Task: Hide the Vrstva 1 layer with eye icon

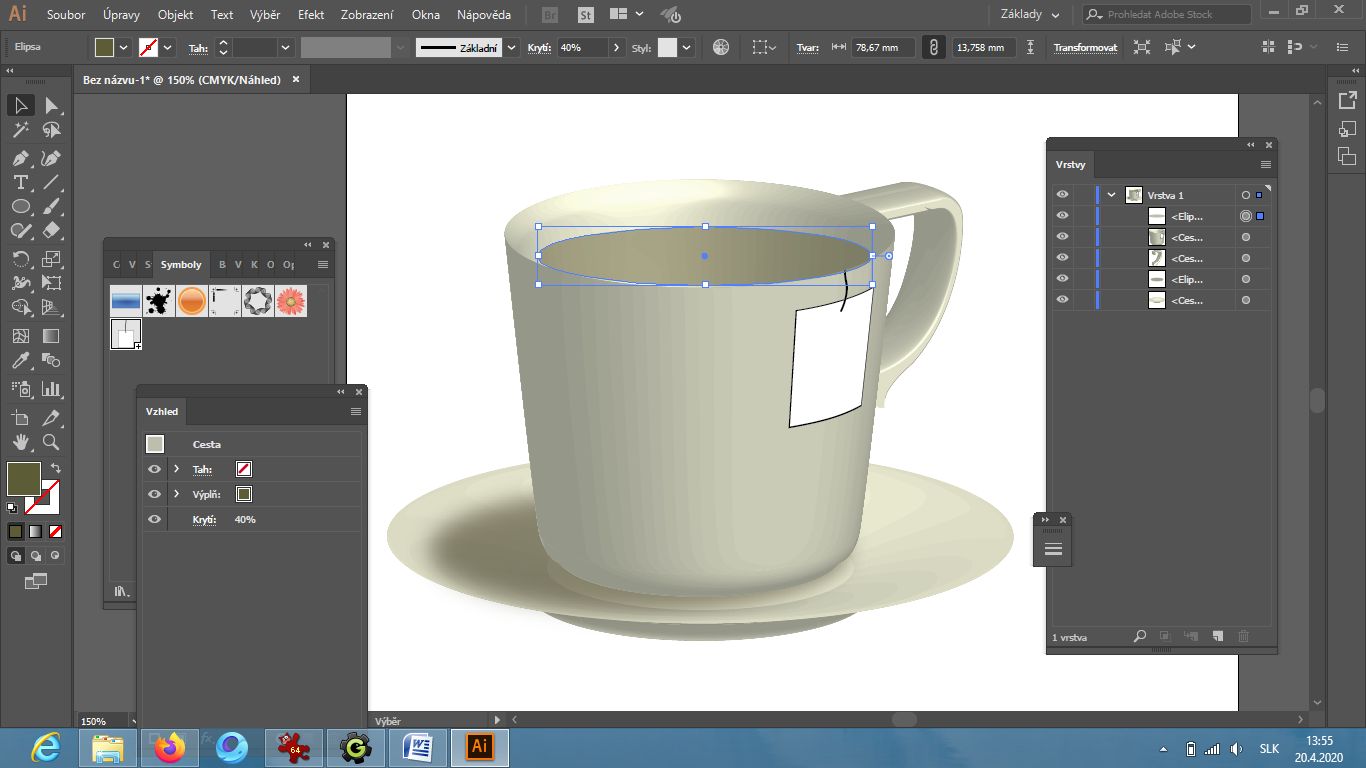Action: click(1062, 195)
